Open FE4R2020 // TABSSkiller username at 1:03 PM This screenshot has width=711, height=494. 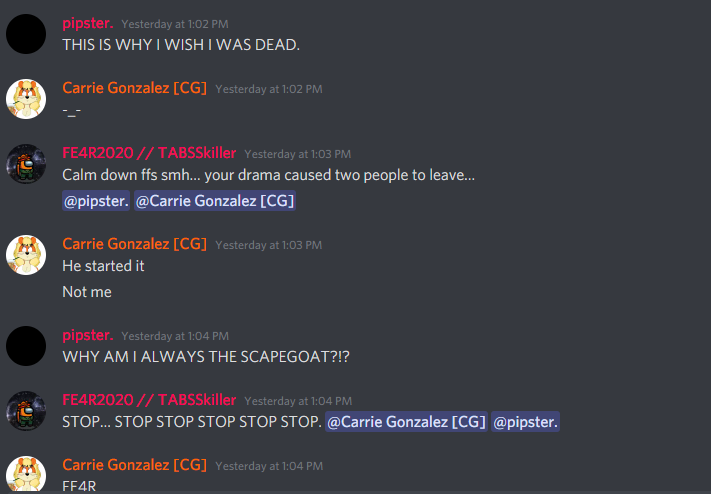click(149, 153)
